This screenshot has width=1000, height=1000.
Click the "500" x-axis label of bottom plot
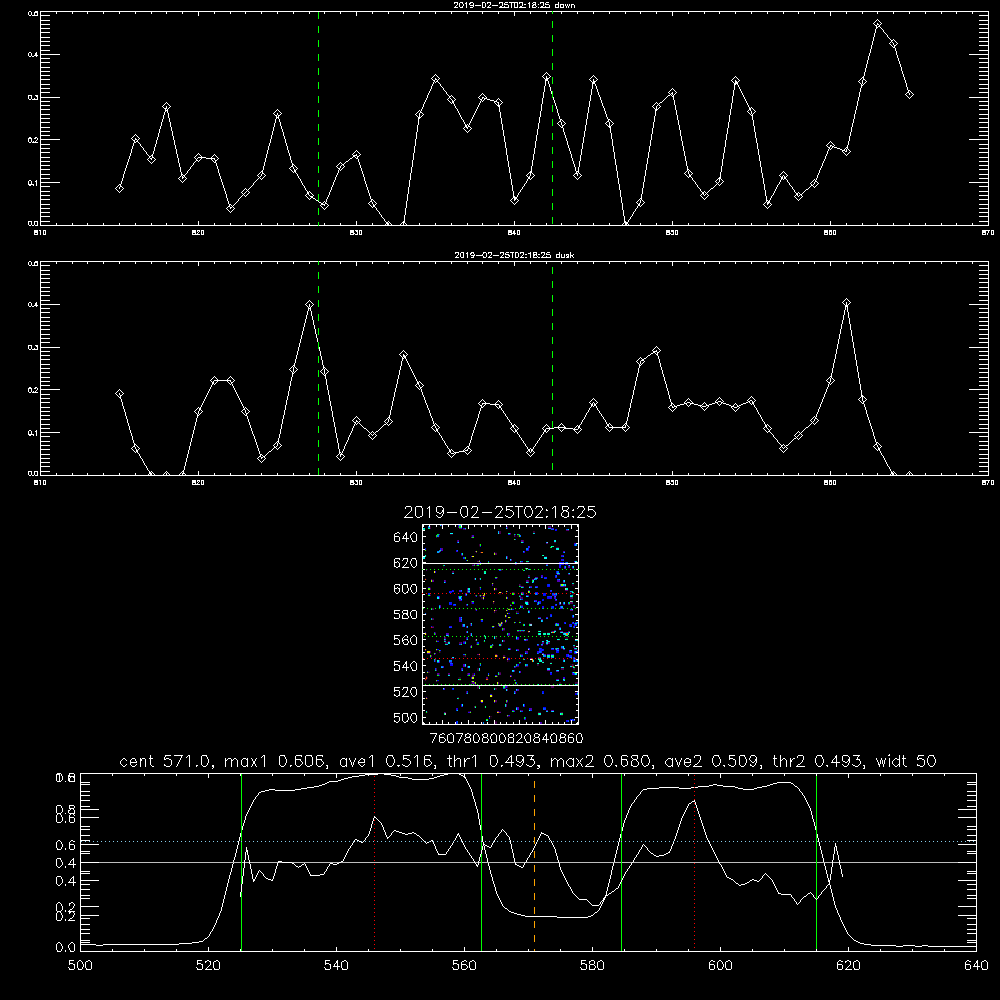pyautogui.click(x=80, y=965)
